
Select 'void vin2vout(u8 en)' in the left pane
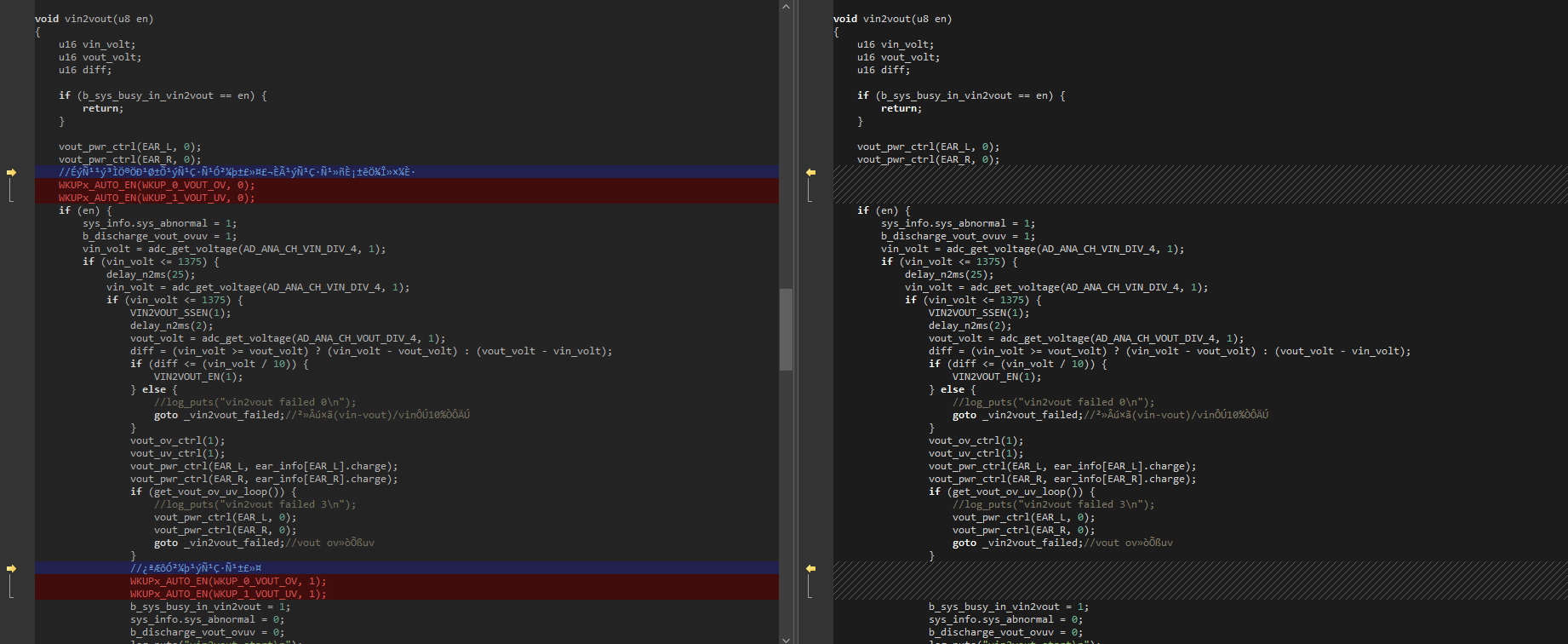[94, 19]
